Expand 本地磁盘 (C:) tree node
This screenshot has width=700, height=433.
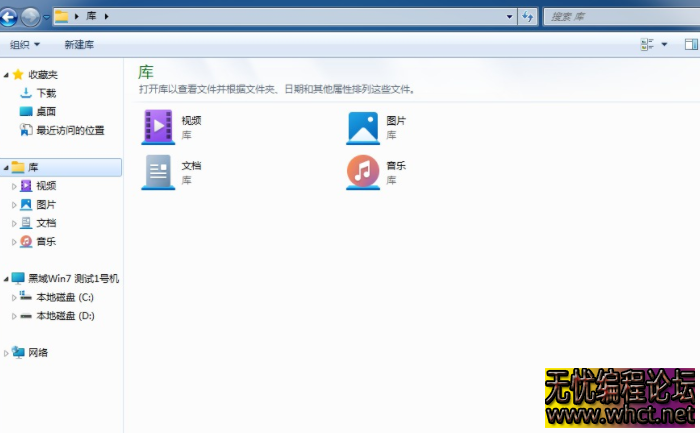point(14,298)
